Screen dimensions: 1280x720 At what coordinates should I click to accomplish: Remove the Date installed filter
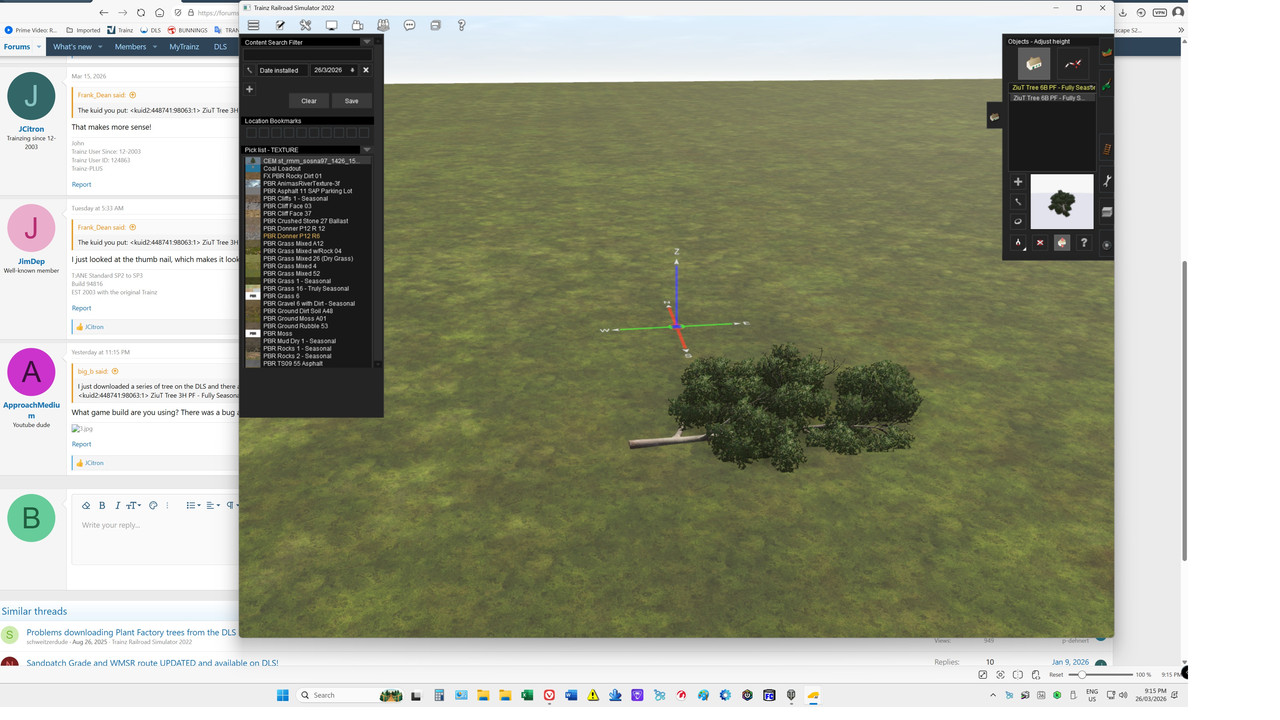(x=366, y=71)
